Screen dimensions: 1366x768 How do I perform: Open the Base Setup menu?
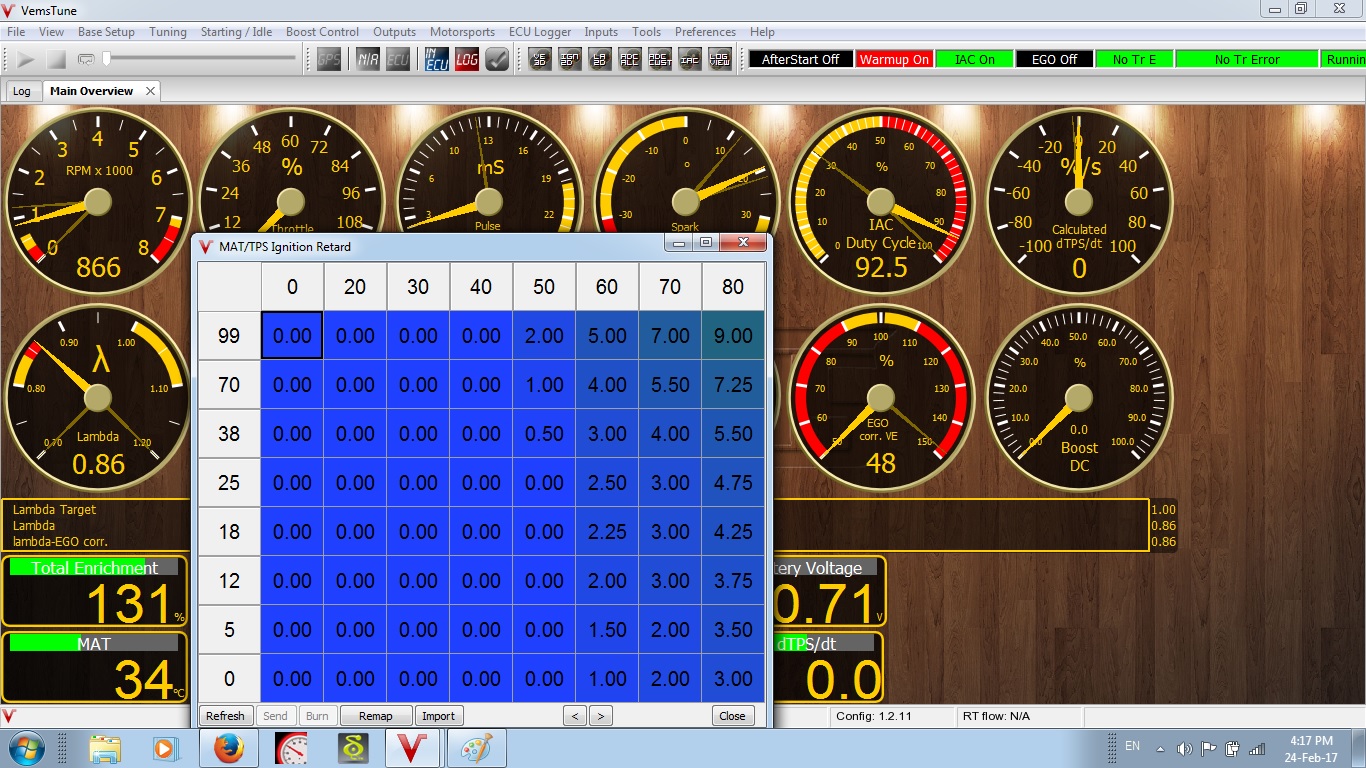coord(106,32)
